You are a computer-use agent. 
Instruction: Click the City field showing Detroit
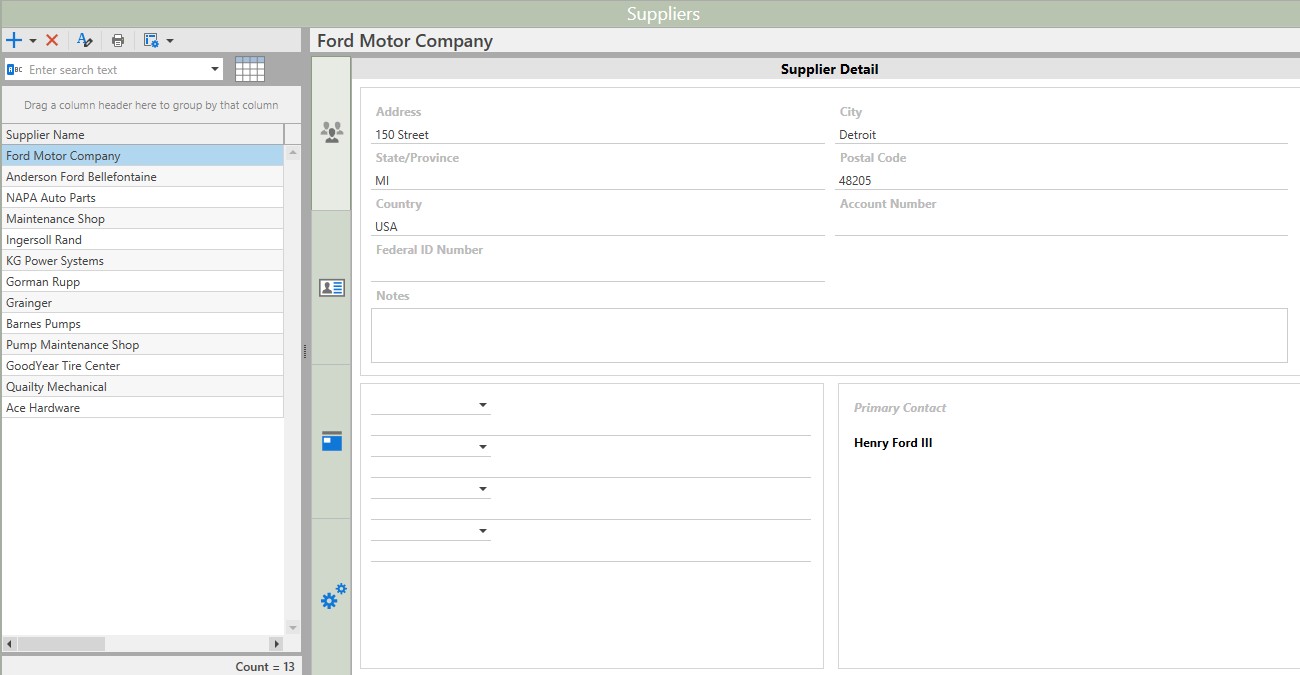(x=1061, y=134)
